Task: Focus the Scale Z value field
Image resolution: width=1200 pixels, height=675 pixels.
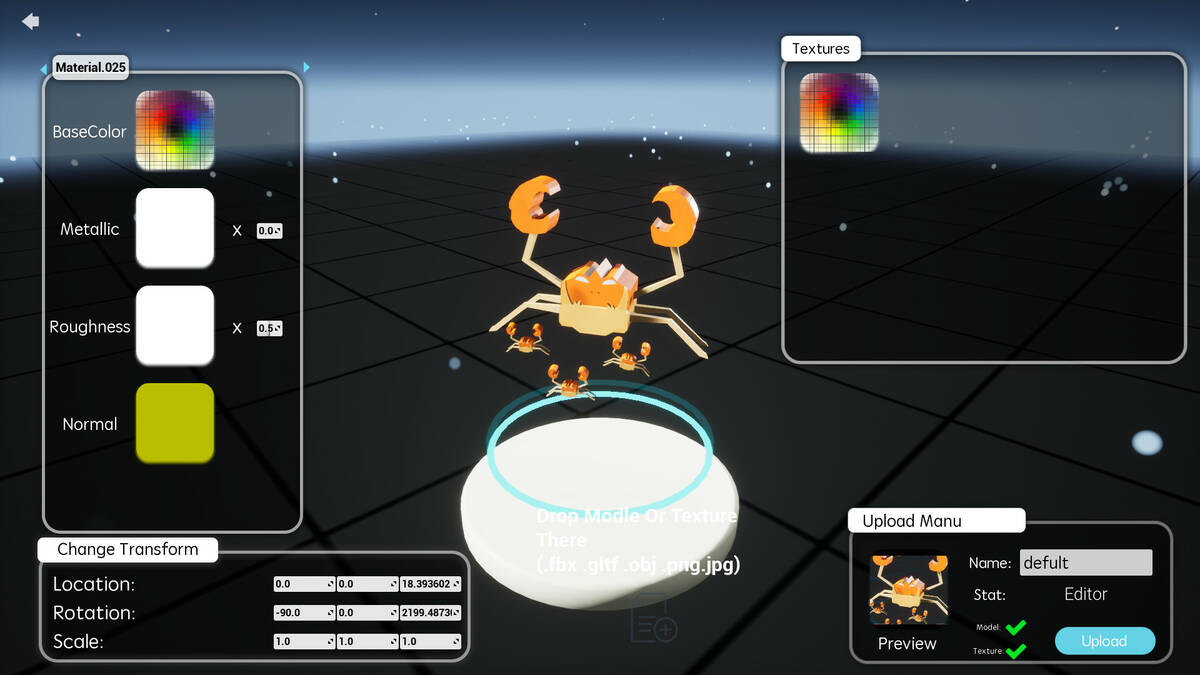Action: coord(431,641)
